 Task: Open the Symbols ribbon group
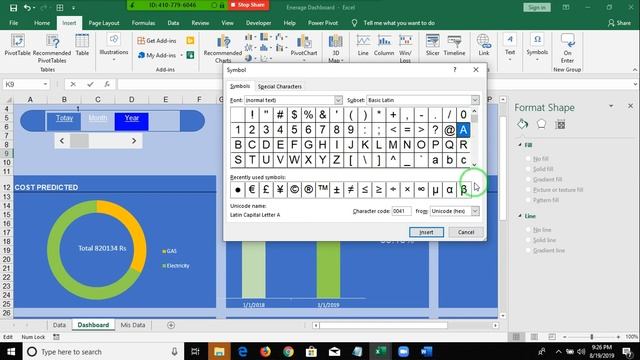(537, 47)
